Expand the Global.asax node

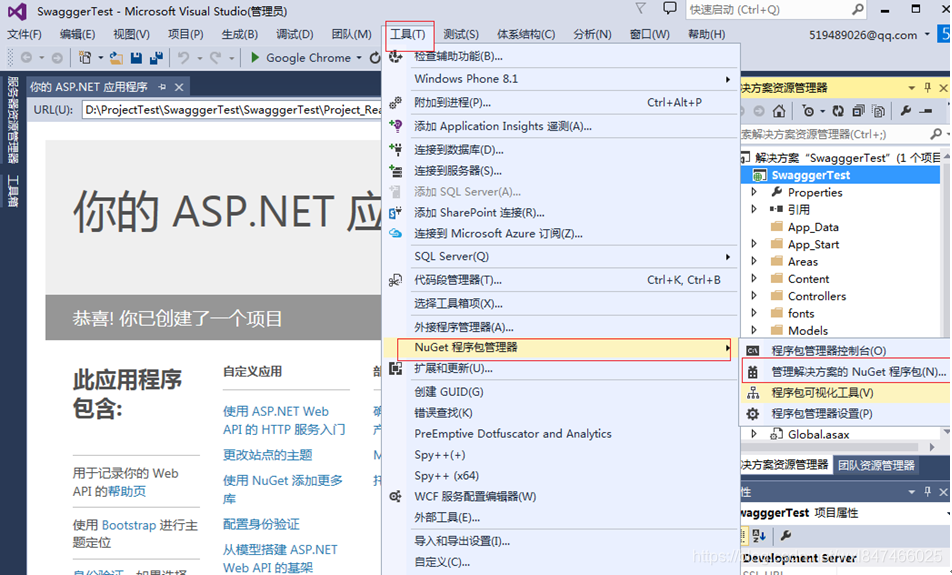pos(754,434)
